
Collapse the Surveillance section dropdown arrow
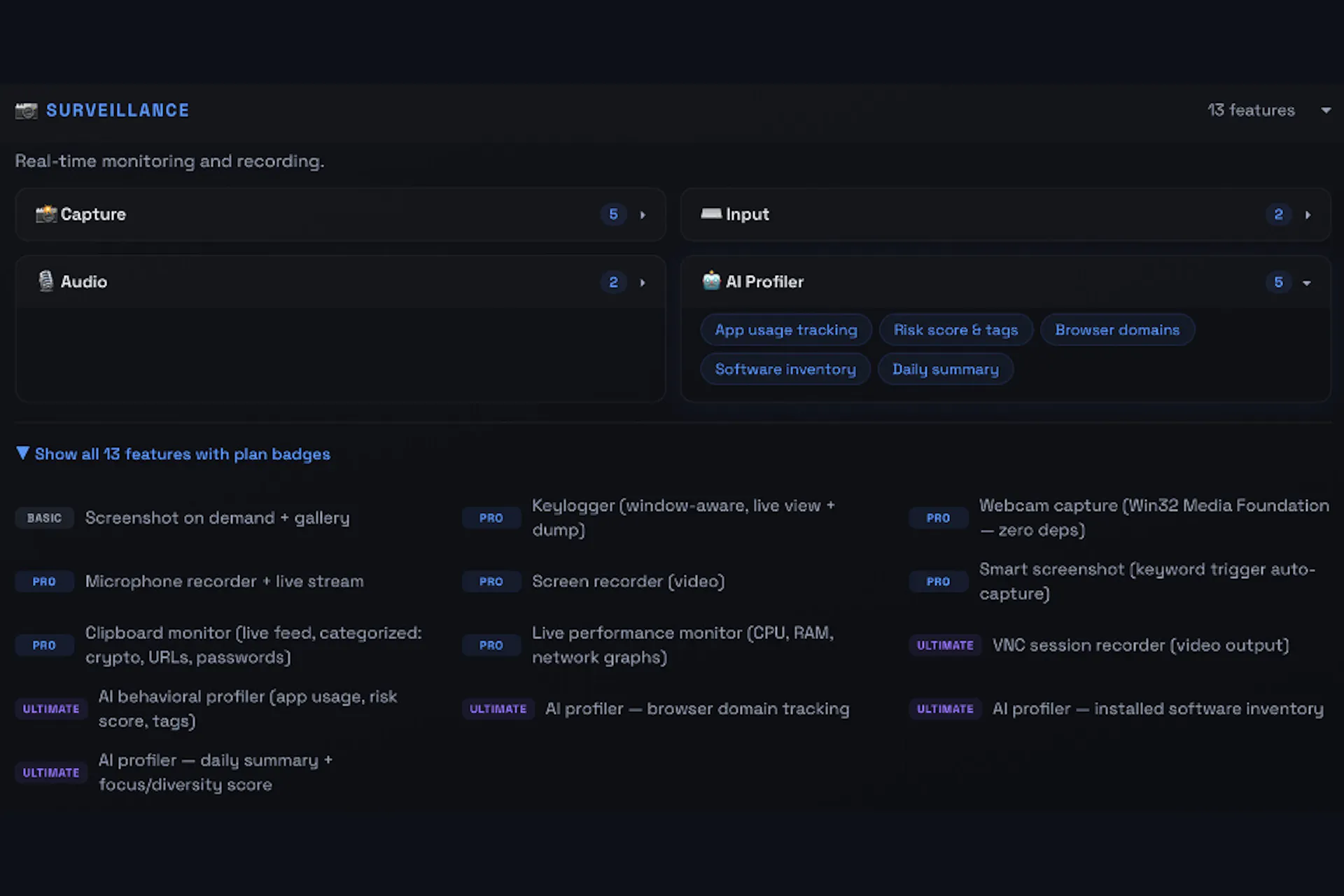pyautogui.click(x=1326, y=111)
